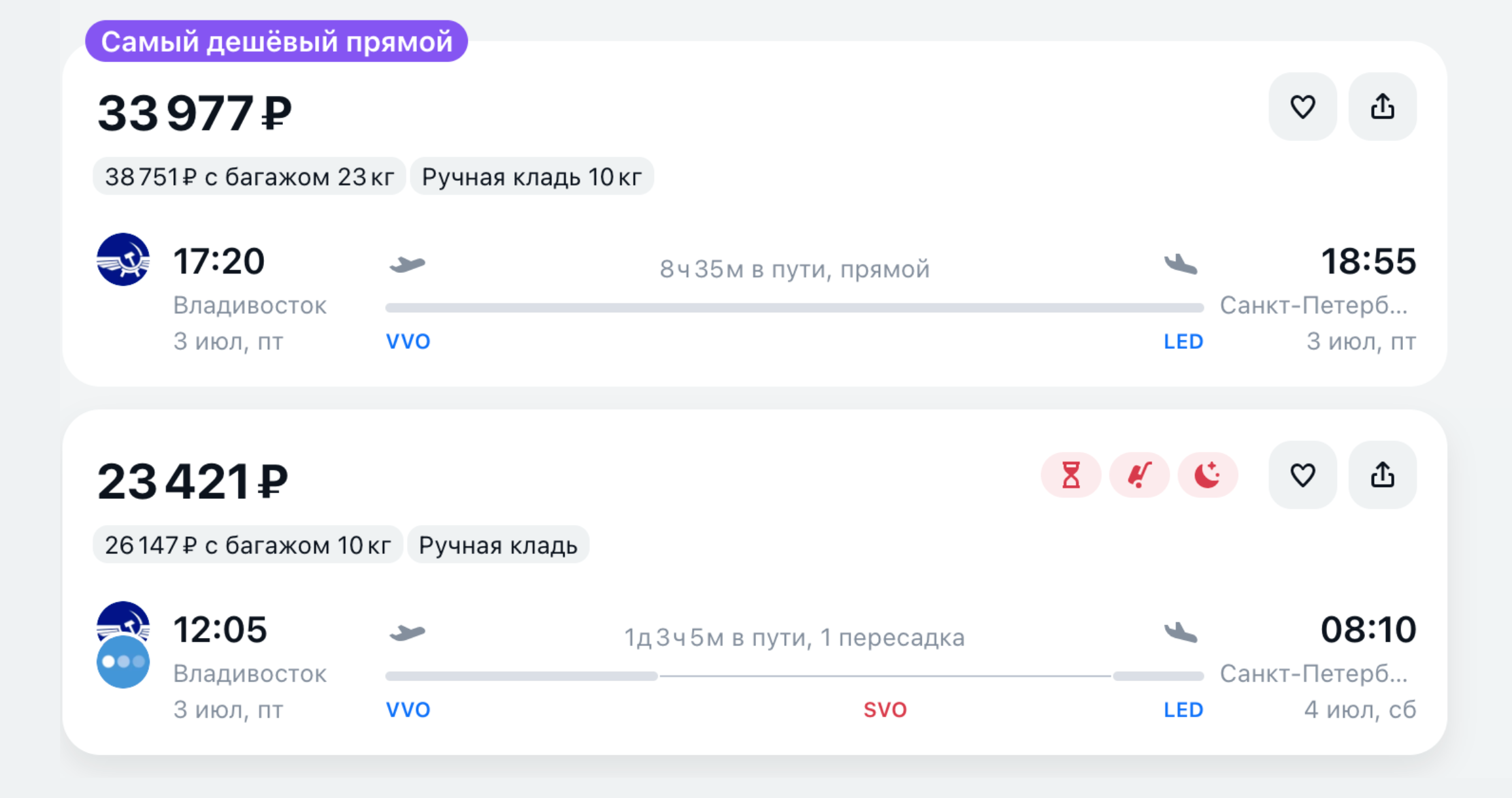Select 38 751 ₽ with 23 kg baggage option
This screenshot has width=1512, height=798.
pos(249,176)
